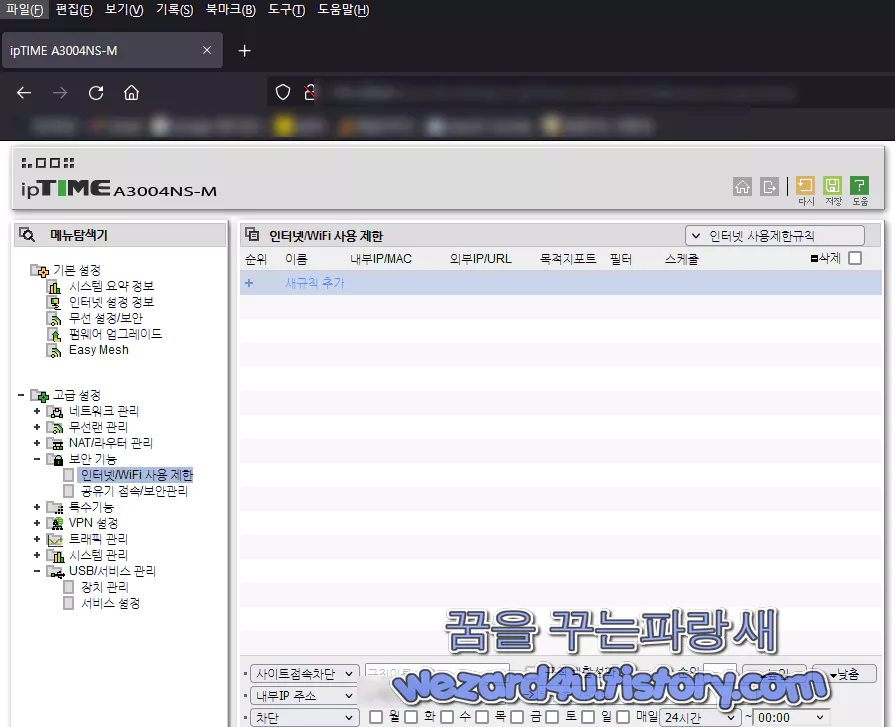Check the 월 (Monday) checkbox
Screen dimensions: 895x727
click(x=376, y=717)
